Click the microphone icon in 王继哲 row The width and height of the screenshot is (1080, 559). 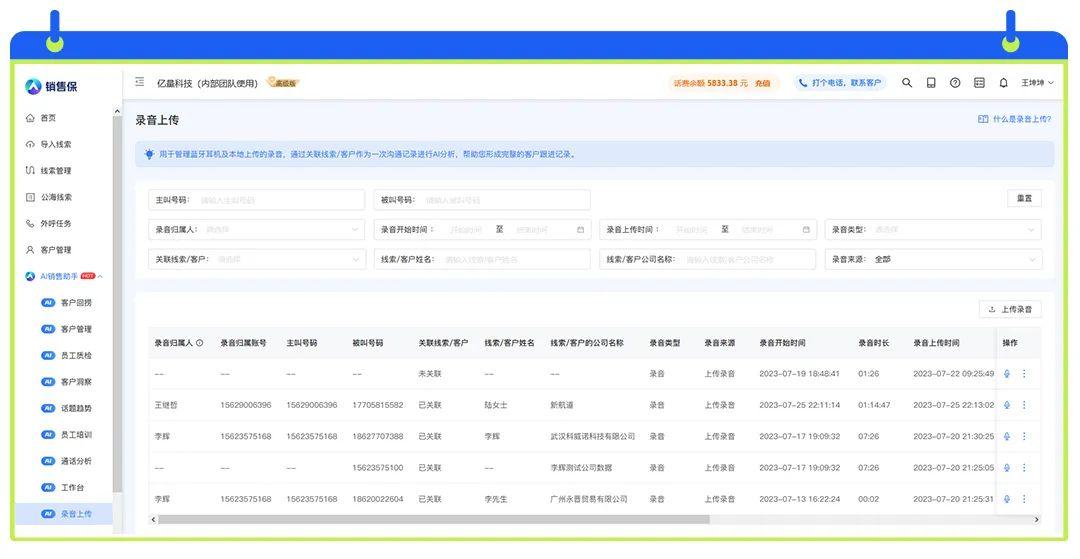[x=1007, y=405]
